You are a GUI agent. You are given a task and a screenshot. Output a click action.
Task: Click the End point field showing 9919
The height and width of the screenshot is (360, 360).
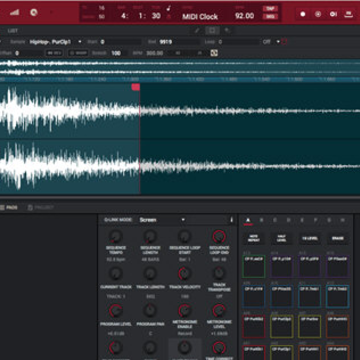click(180, 42)
